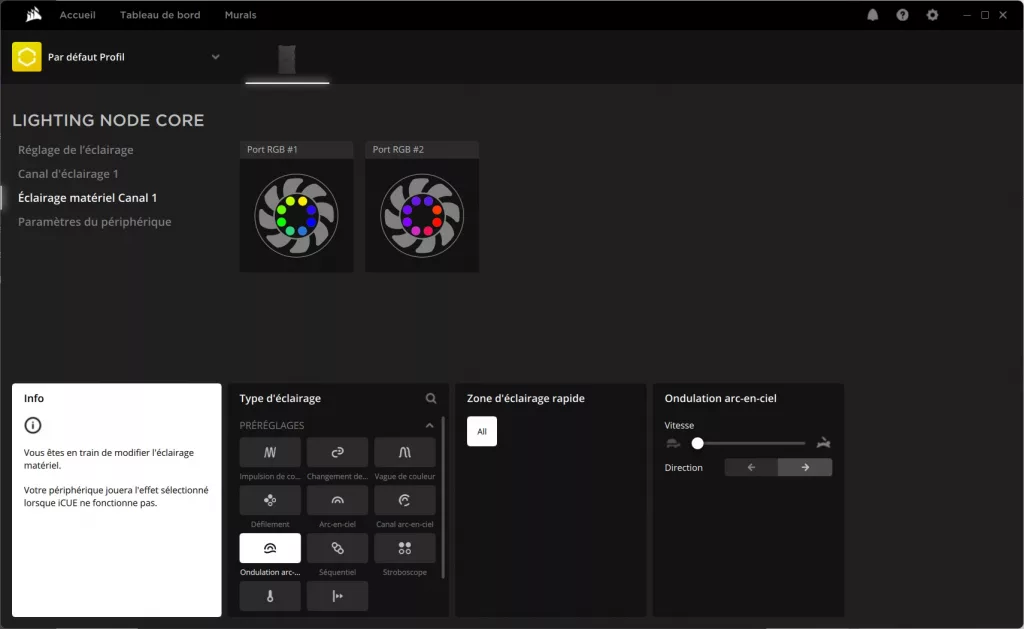Set direction to left arrow
This screenshot has height=629, width=1024.
coord(751,467)
